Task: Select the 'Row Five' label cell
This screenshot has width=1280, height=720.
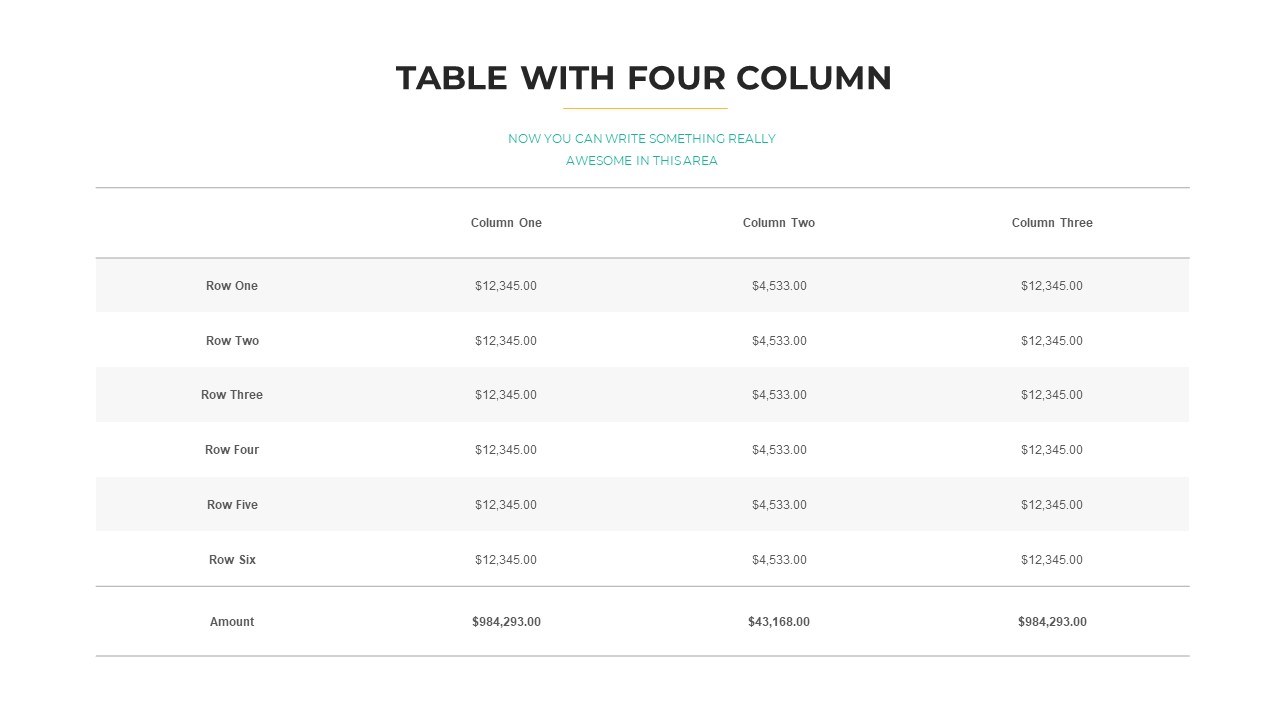Action: coord(232,505)
